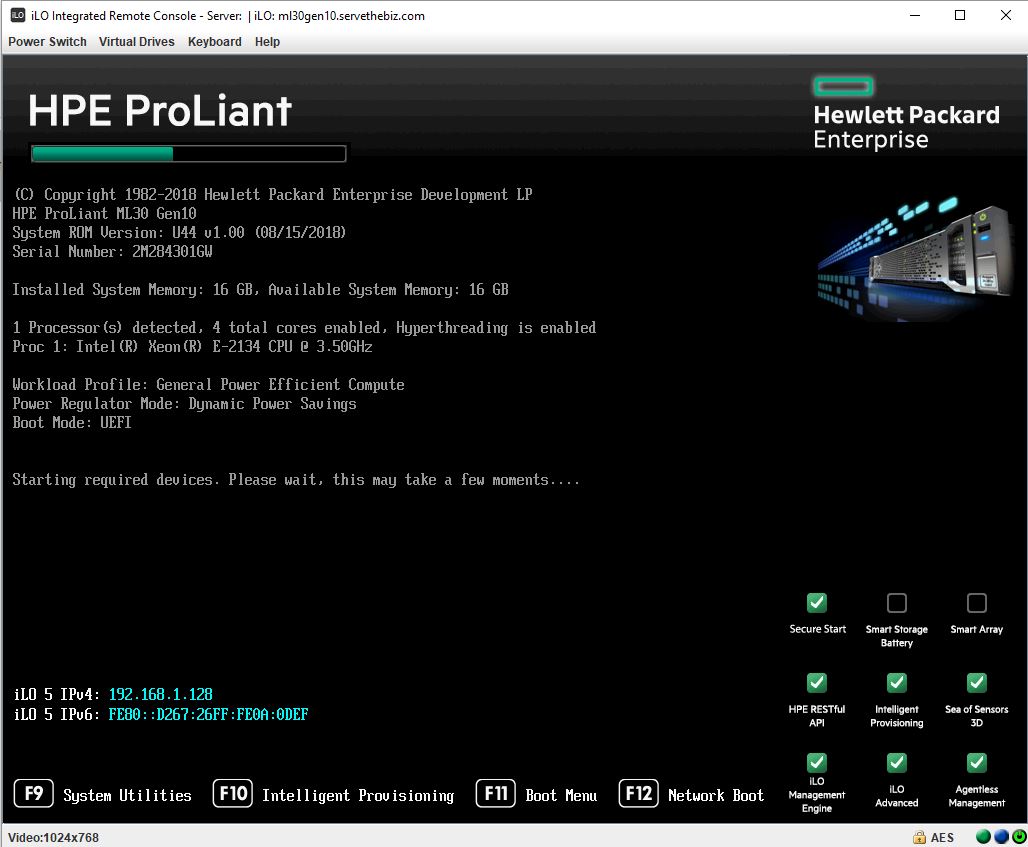Click the HPE RESTful API checkmark
This screenshot has width=1028, height=847.
[x=817, y=682]
